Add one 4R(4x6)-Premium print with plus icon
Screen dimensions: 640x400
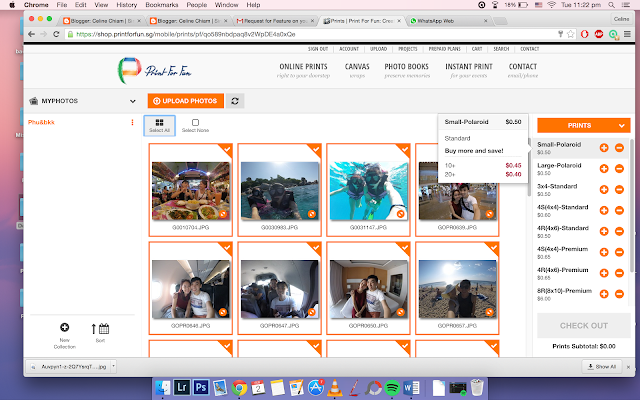(604, 273)
